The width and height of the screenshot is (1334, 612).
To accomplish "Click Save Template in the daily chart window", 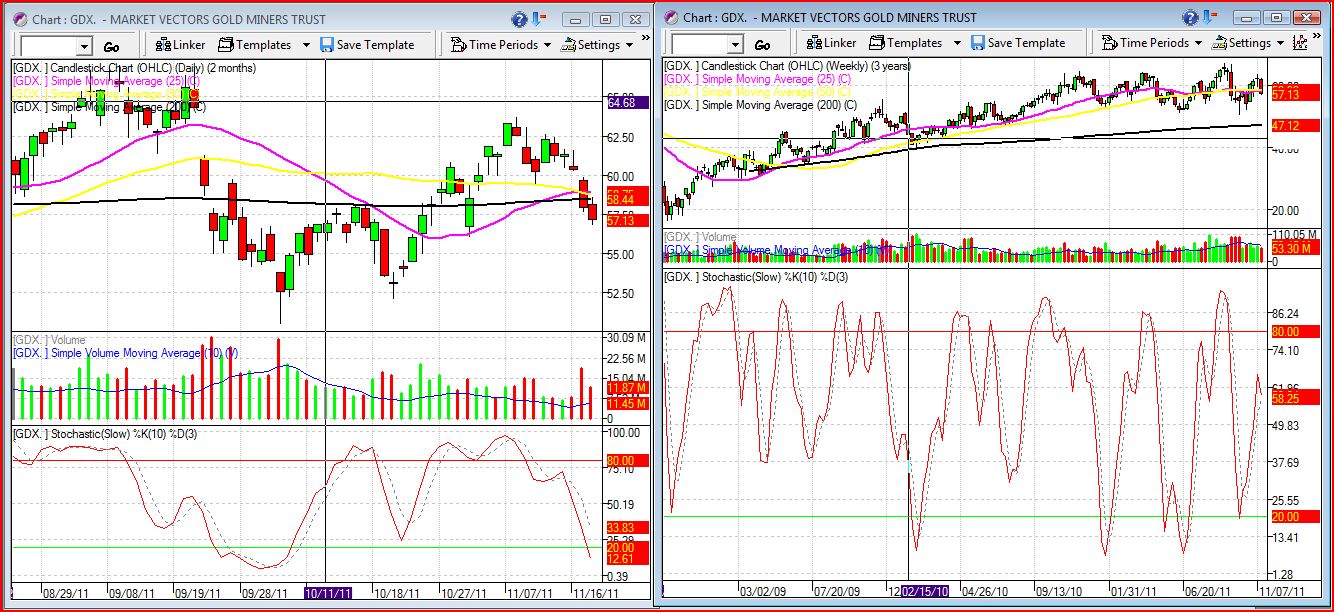I will tap(366, 45).
